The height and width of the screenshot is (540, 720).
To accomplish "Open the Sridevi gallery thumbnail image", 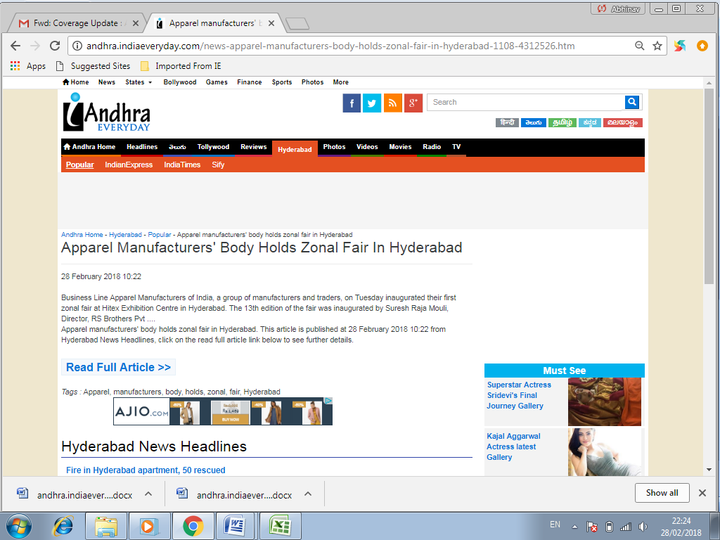I will (604, 402).
